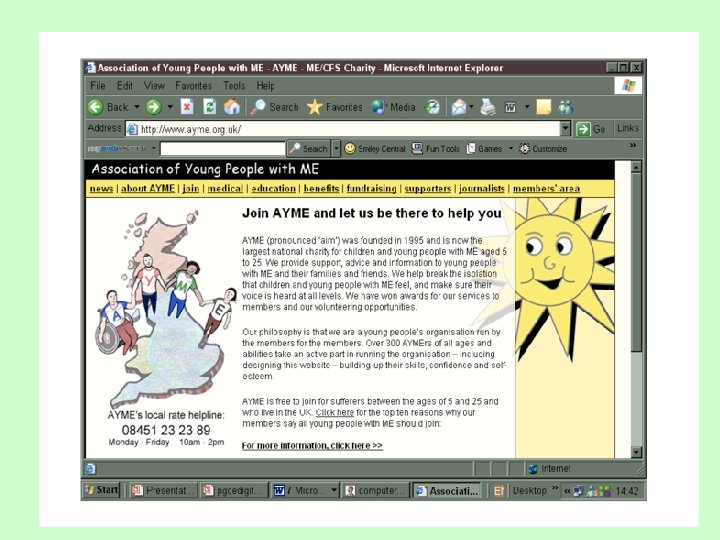Click the Links toolbar label

click(x=628, y=128)
